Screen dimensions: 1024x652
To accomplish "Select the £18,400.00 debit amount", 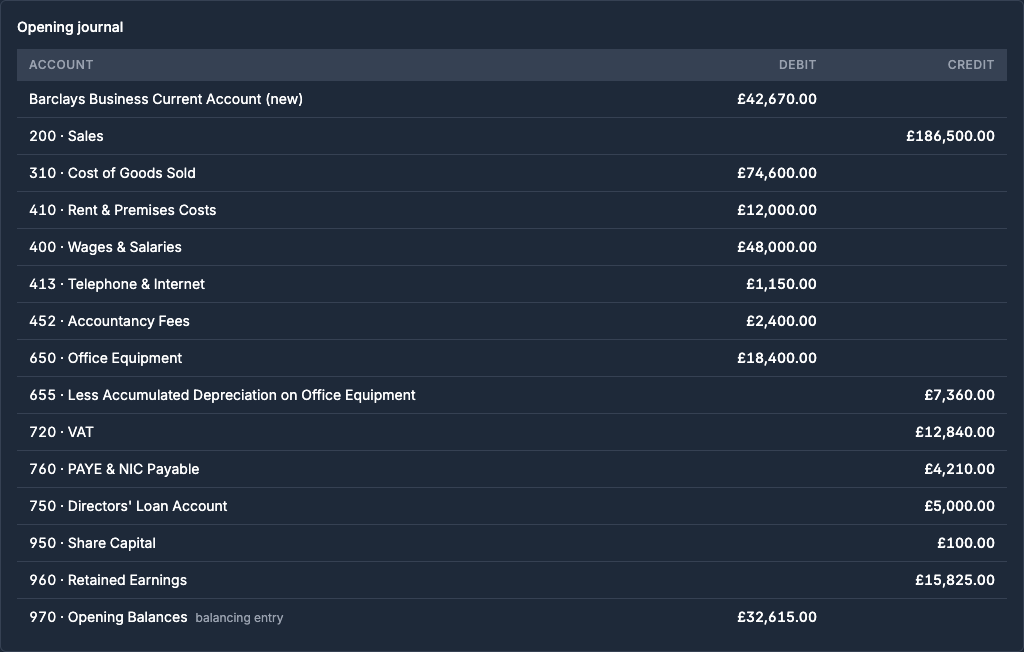I will click(776, 358).
